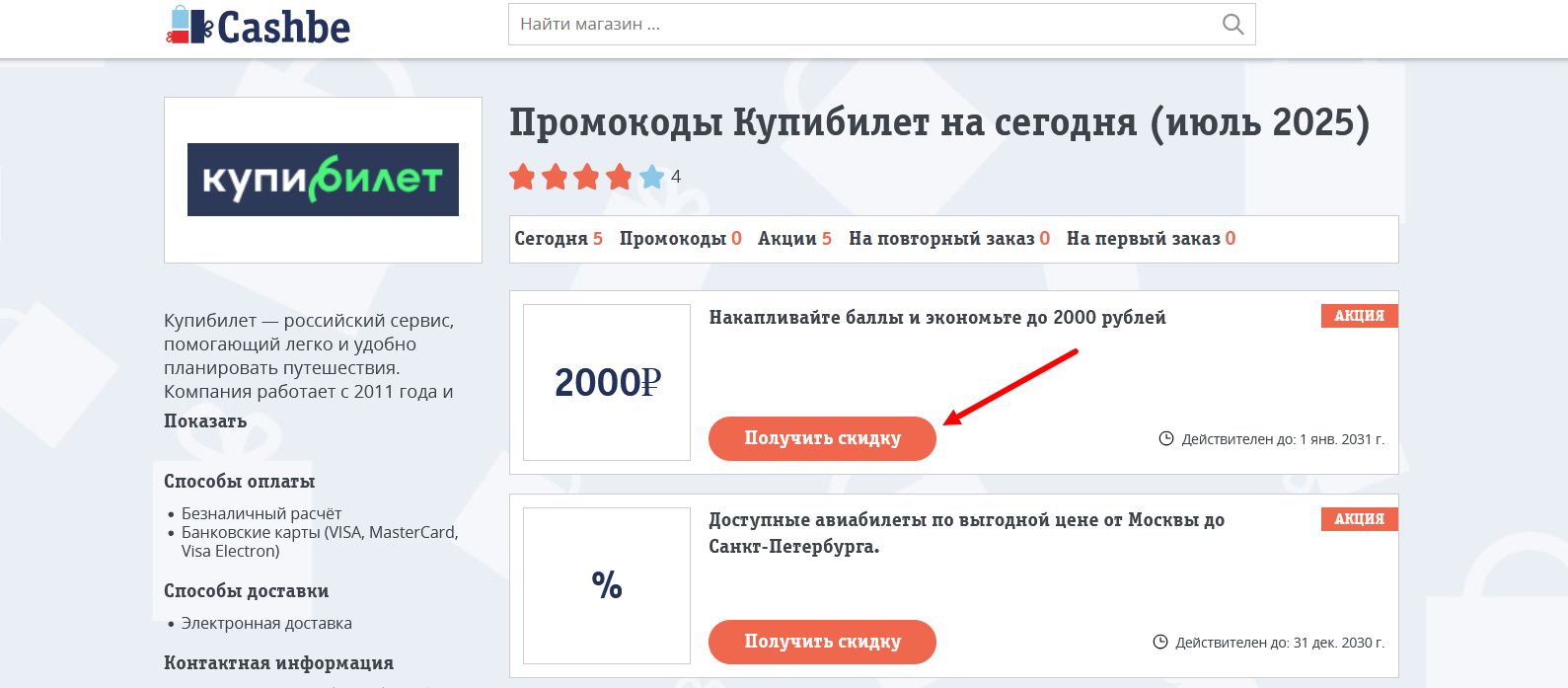The height and width of the screenshot is (688, 1568).
Task: Click the search magnifier icon
Action: click(x=1232, y=24)
